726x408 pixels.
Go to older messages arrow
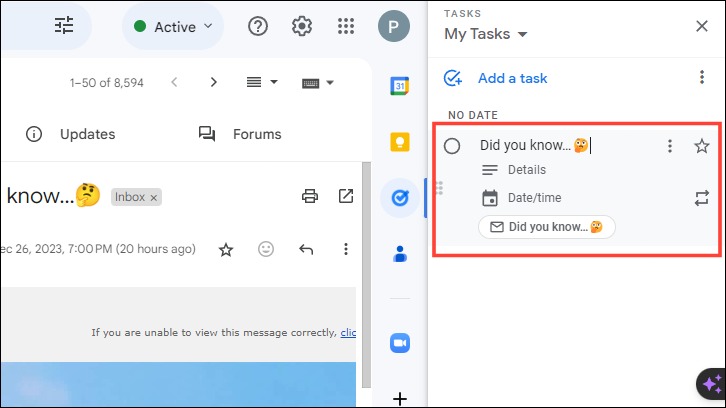[x=213, y=82]
